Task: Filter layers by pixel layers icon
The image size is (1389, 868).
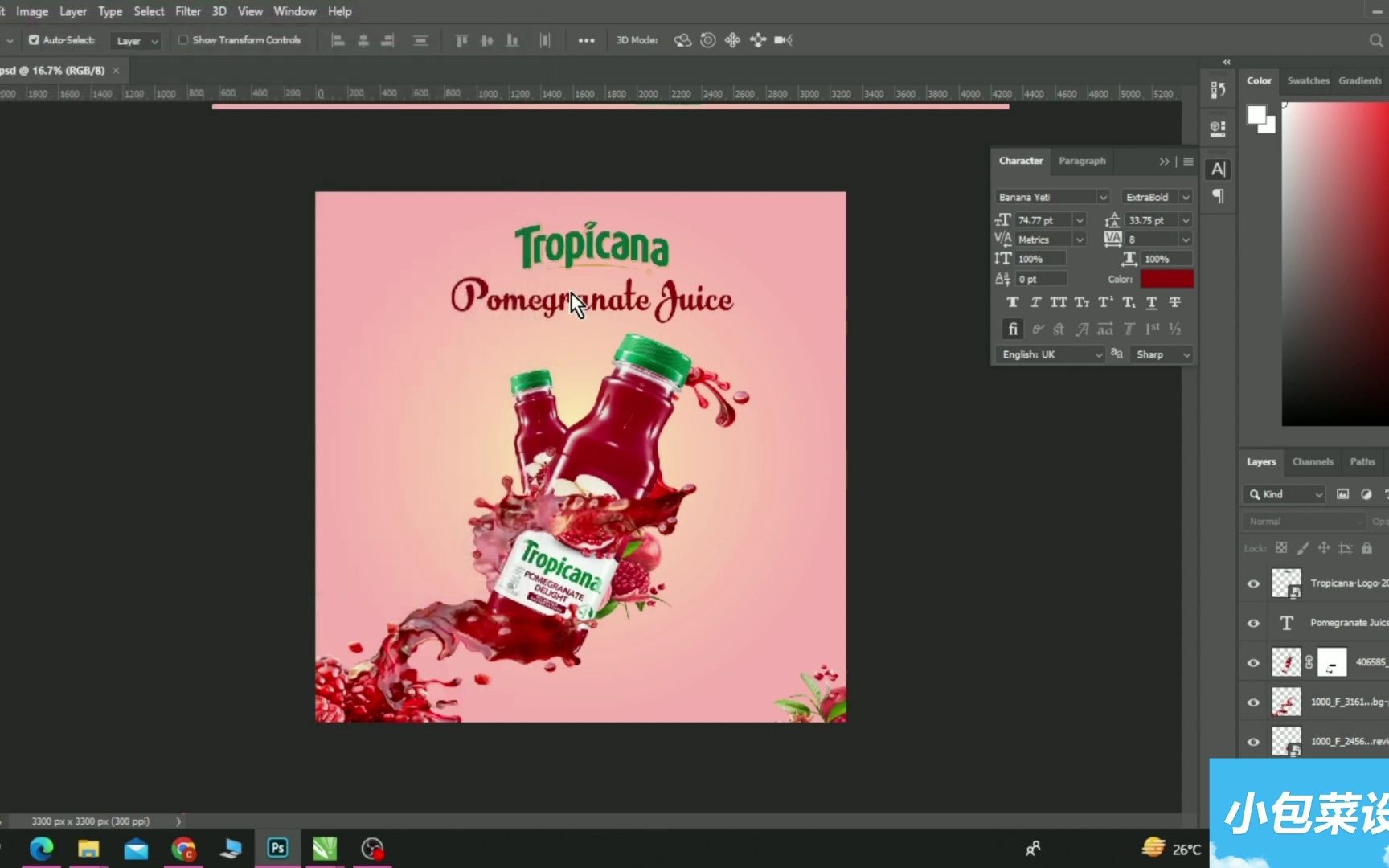Action: (x=1342, y=494)
